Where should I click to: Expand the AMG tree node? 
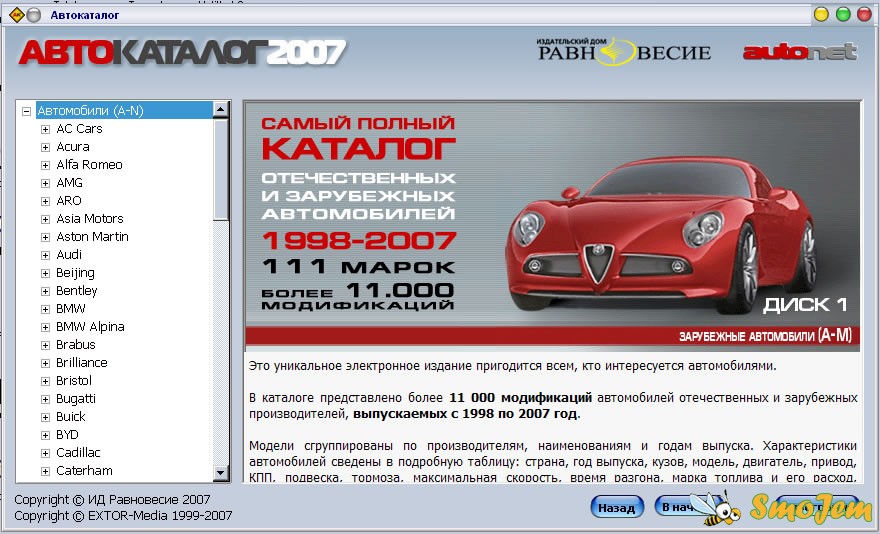click(x=45, y=183)
